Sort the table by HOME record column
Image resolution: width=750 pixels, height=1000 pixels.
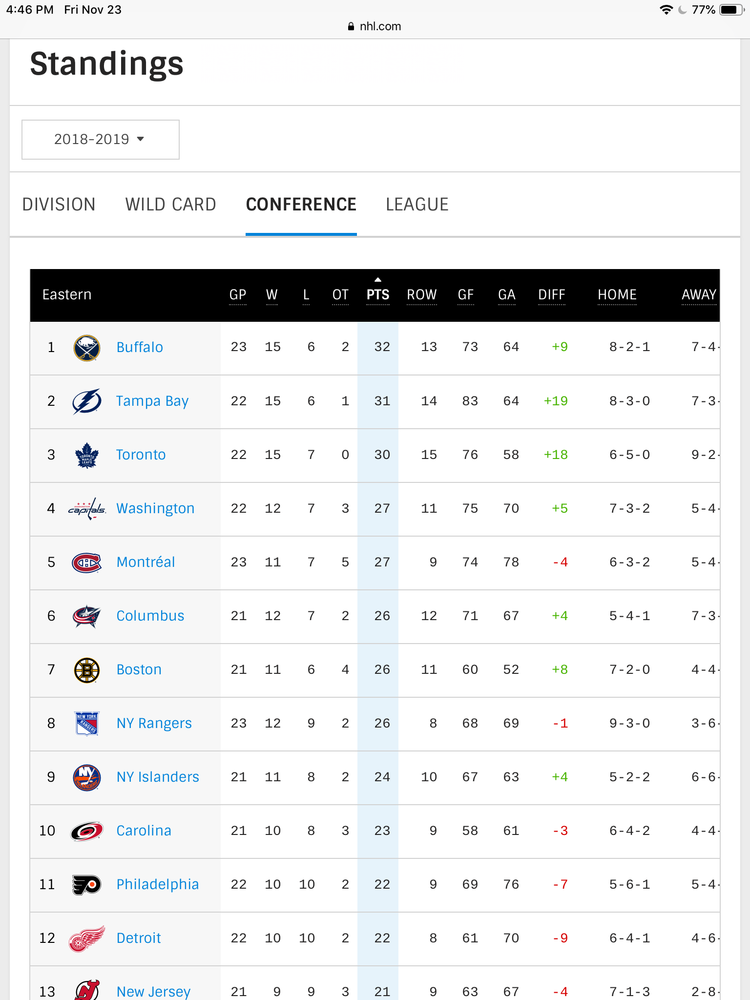(617, 295)
